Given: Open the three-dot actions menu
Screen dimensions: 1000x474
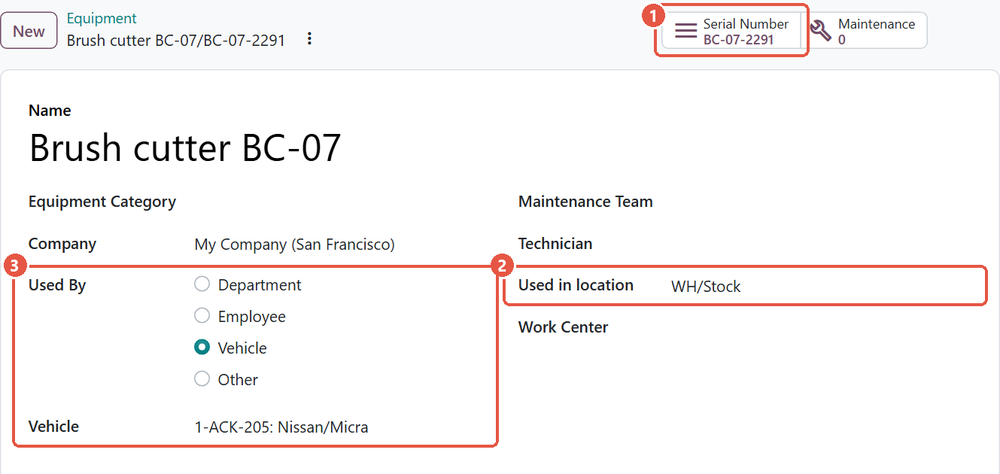Looking at the screenshot, I should click(309, 39).
